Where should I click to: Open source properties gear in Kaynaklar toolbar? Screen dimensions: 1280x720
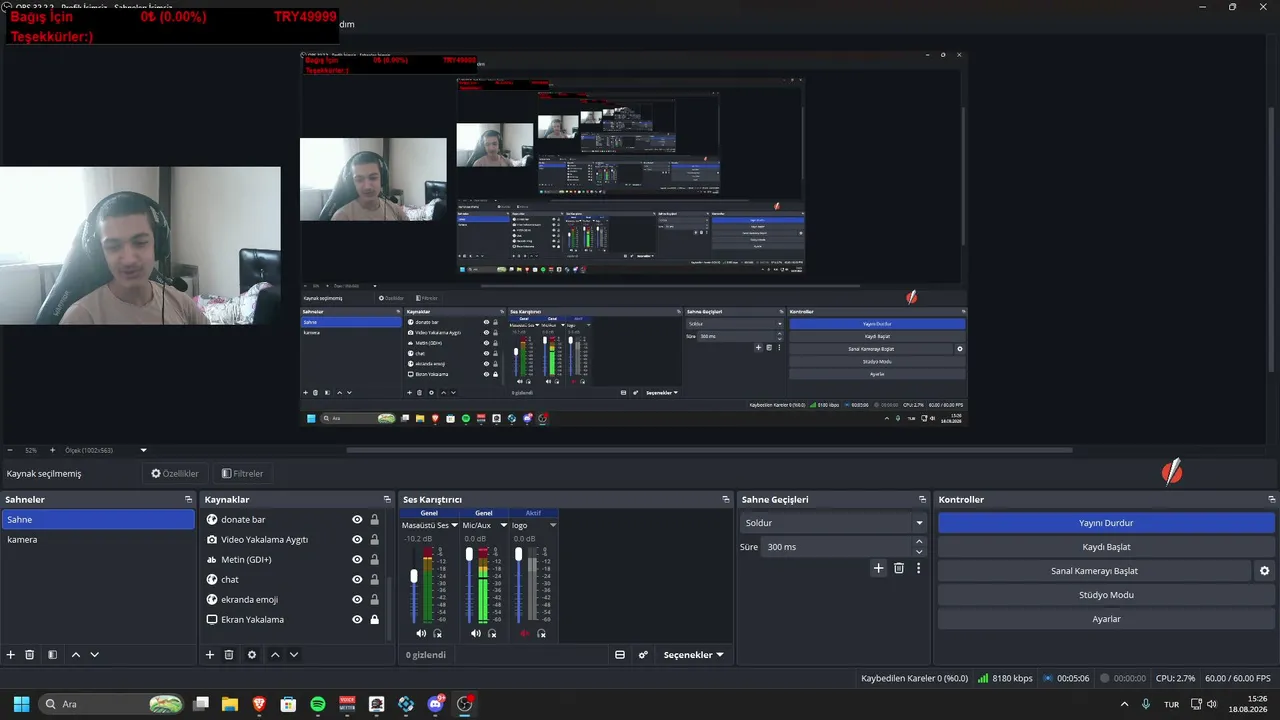(252, 655)
